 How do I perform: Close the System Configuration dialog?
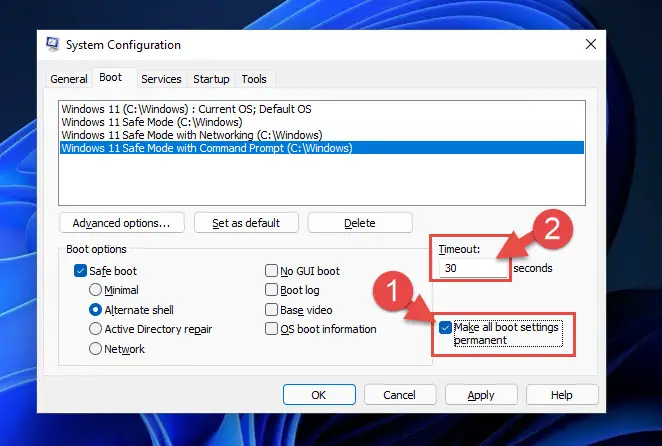click(591, 44)
